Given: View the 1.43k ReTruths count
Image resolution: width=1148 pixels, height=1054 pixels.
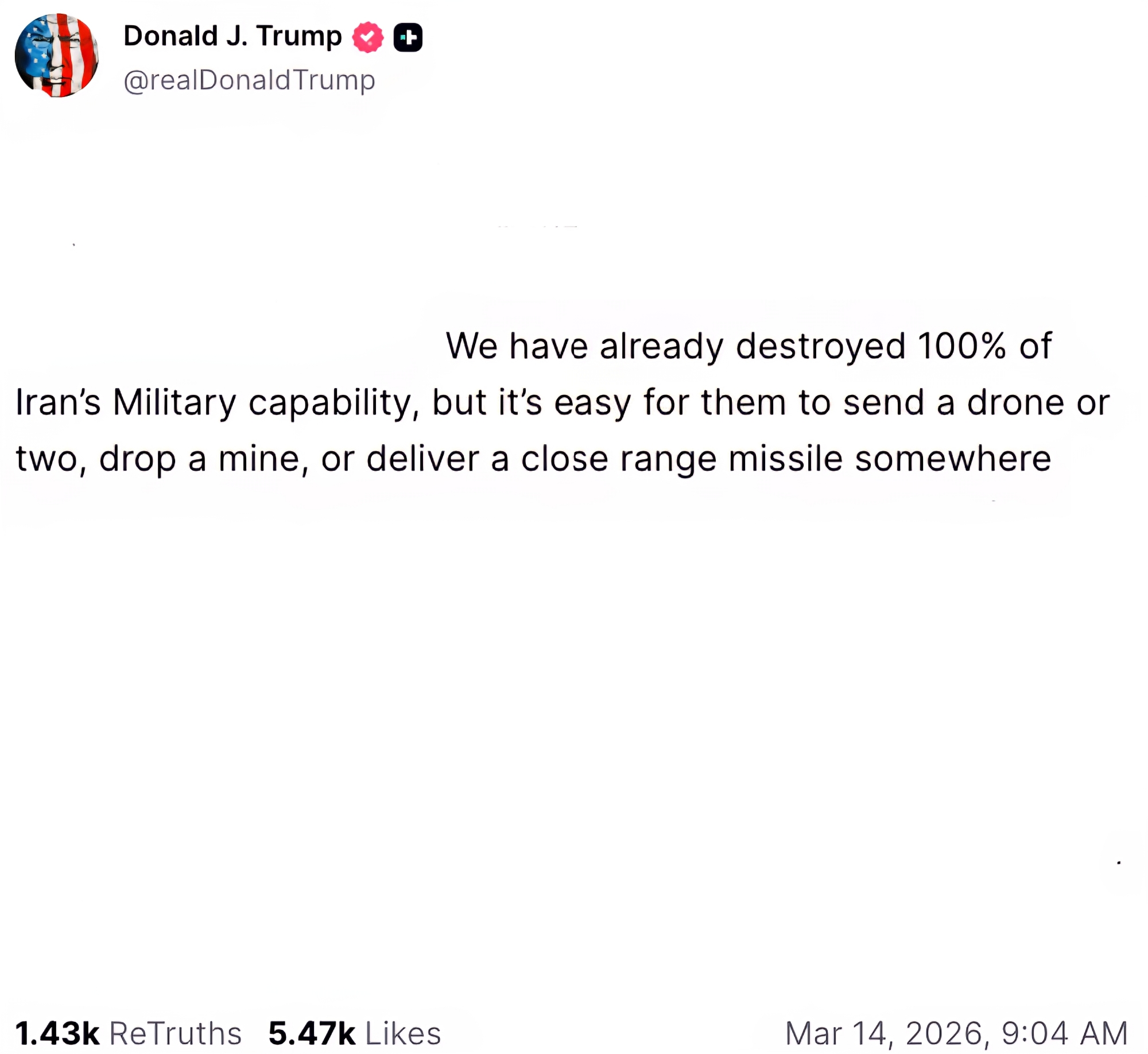Looking at the screenshot, I should [x=57, y=1033].
